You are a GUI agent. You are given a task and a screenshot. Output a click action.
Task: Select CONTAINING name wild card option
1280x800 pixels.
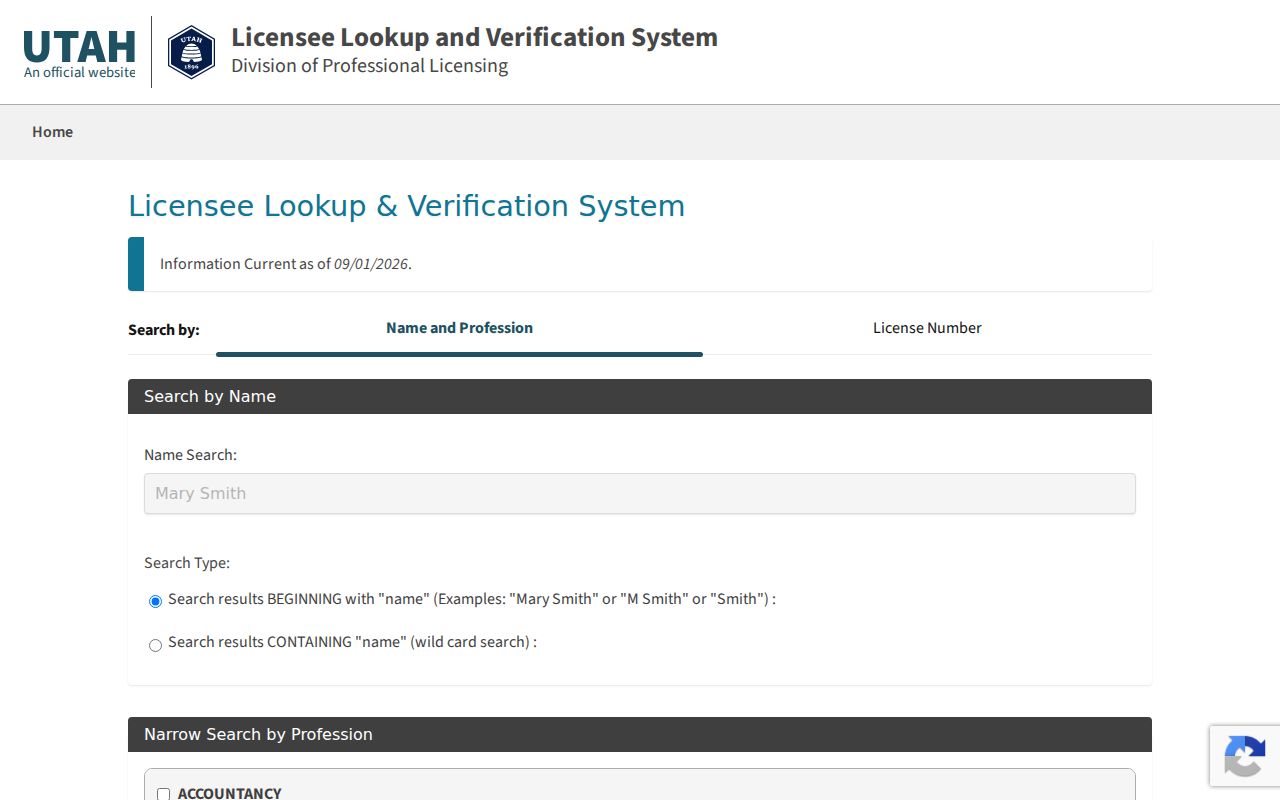click(x=155, y=645)
